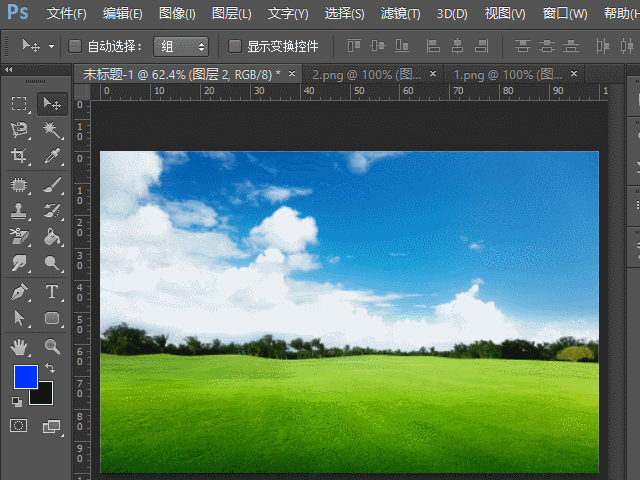Viewport: 640px width, 480px height.
Task: Open the black background color swatch
Action: click(x=45, y=397)
